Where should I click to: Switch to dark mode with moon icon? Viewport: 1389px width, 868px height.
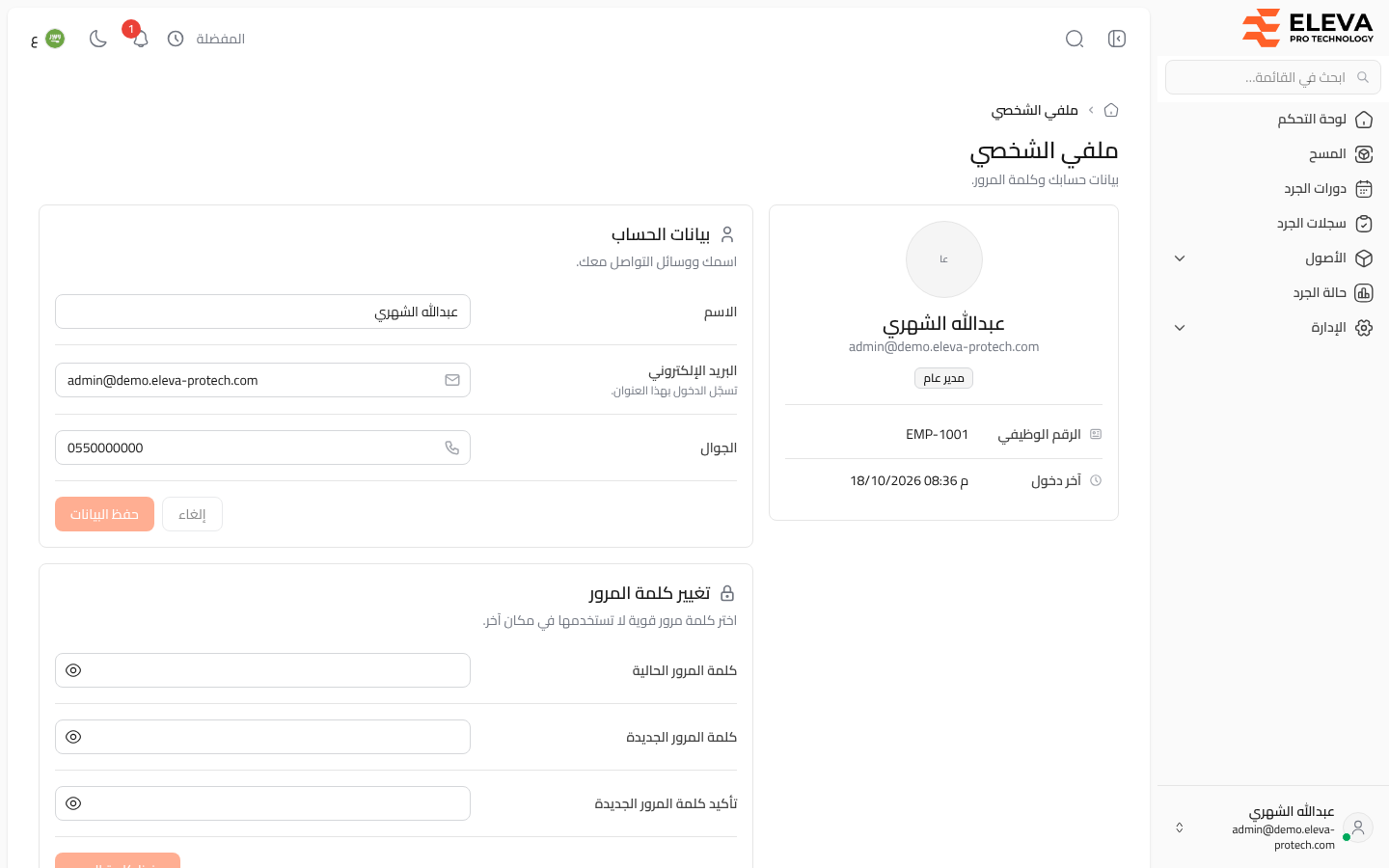point(97,39)
